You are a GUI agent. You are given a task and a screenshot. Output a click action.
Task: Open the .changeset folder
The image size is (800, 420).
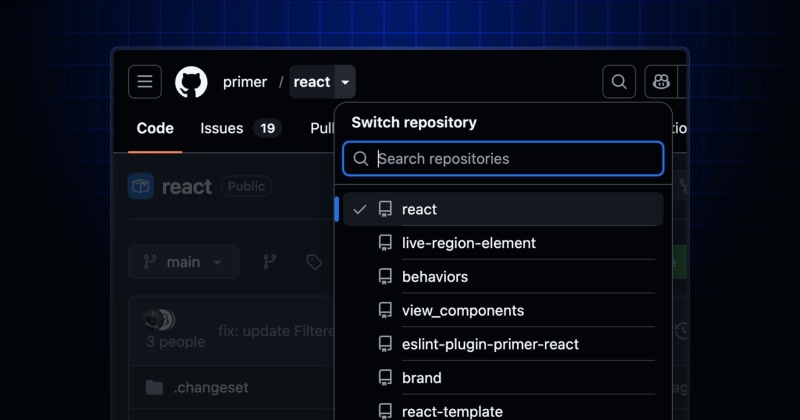pyautogui.click(x=211, y=387)
